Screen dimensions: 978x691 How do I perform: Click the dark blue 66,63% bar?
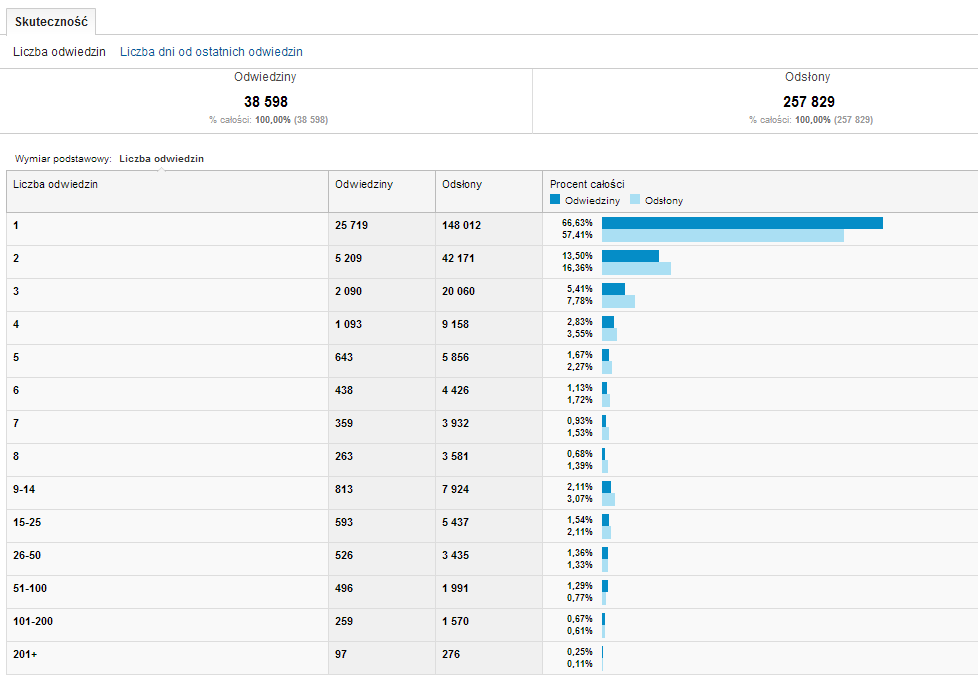pos(742,223)
